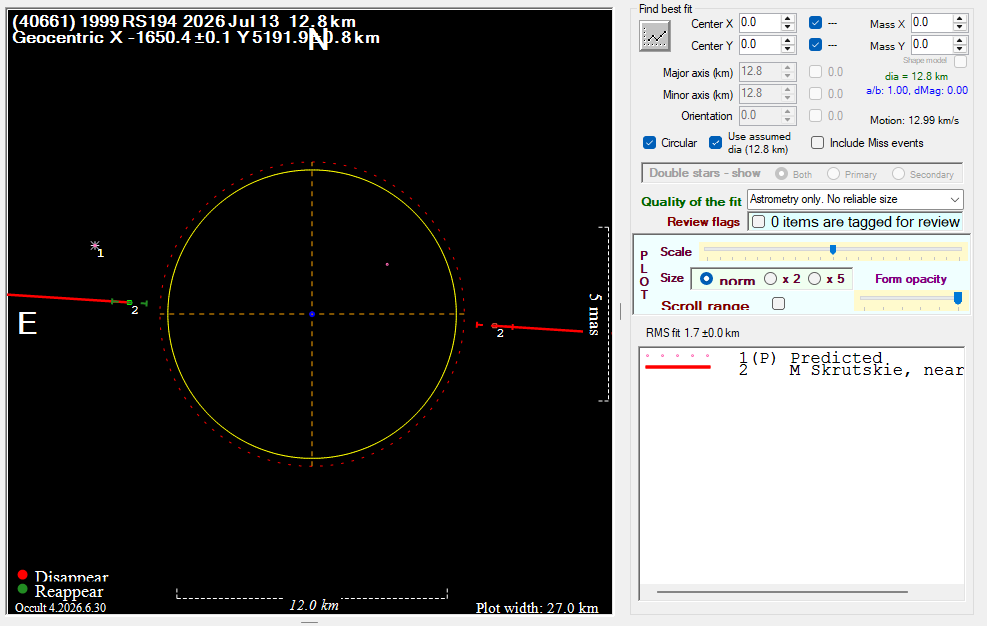Click the Mass Y value field
Viewport: 987px width, 626px height.
coord(932,45)
